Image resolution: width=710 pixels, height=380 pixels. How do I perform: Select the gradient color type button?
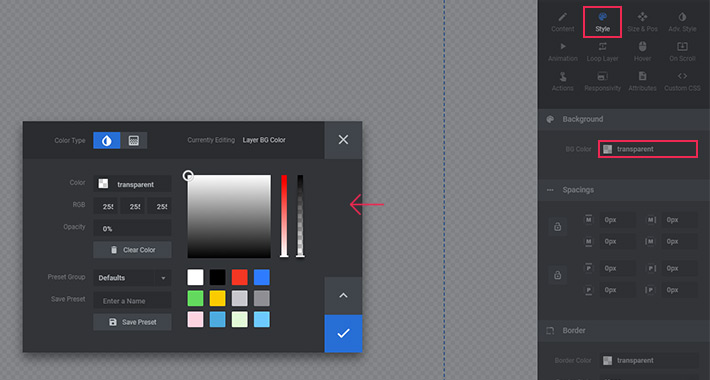(134, 140)
